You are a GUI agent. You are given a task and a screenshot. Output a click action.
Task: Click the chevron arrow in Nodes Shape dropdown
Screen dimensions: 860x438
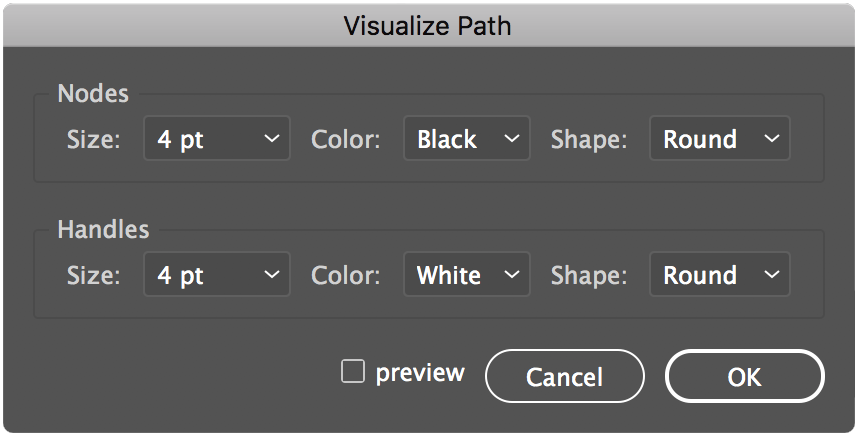(771, 139)
